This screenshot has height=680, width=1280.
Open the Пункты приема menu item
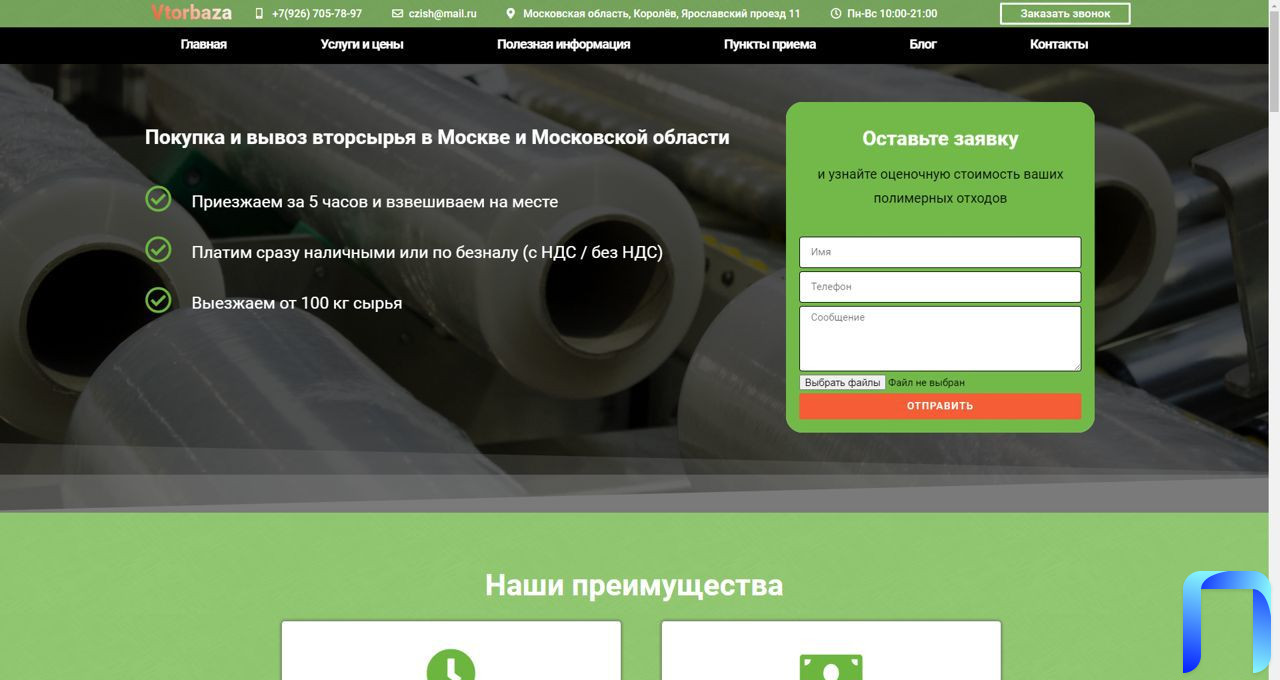click(770, 44)
